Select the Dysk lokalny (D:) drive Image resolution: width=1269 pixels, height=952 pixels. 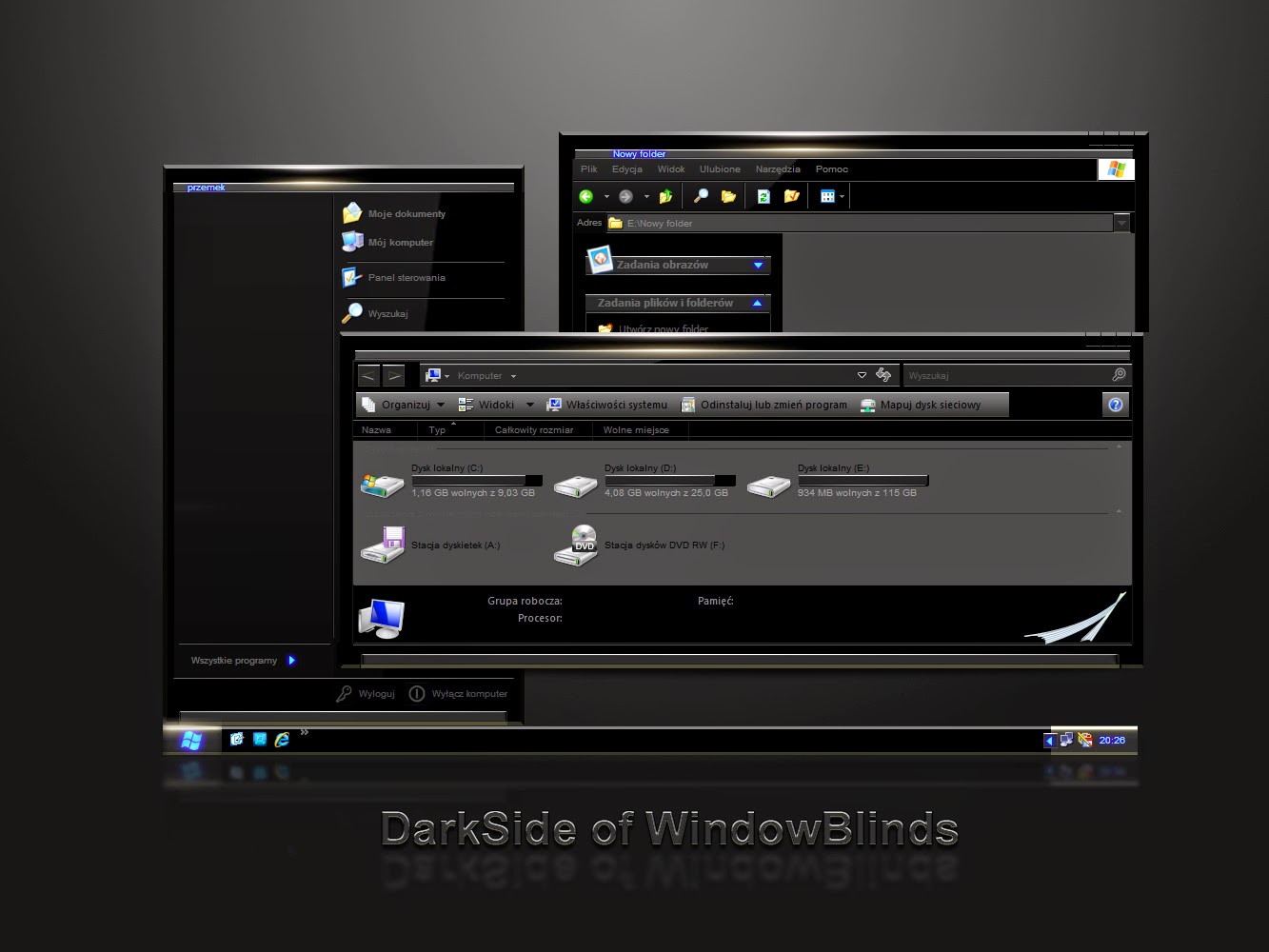point(644,484)
